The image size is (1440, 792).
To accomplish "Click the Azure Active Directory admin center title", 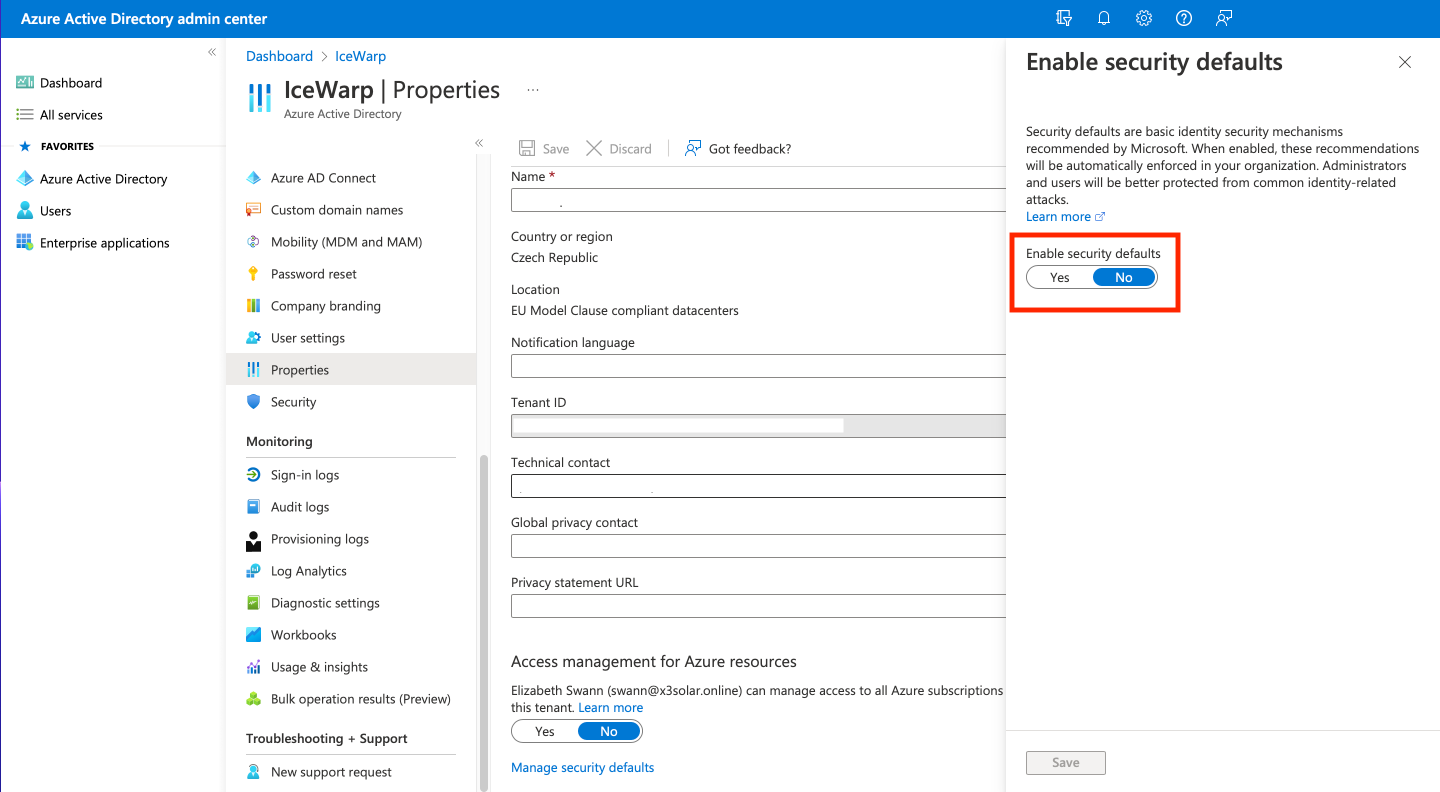I will [144, 19].
